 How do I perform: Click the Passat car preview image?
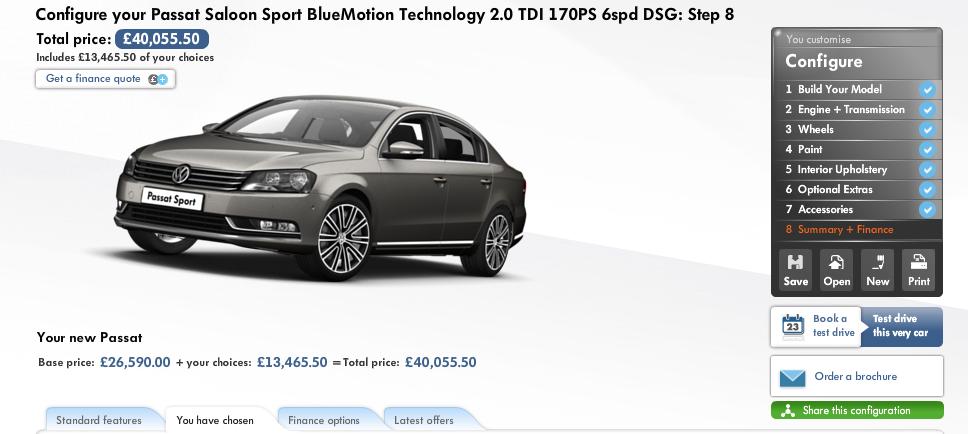320,185
